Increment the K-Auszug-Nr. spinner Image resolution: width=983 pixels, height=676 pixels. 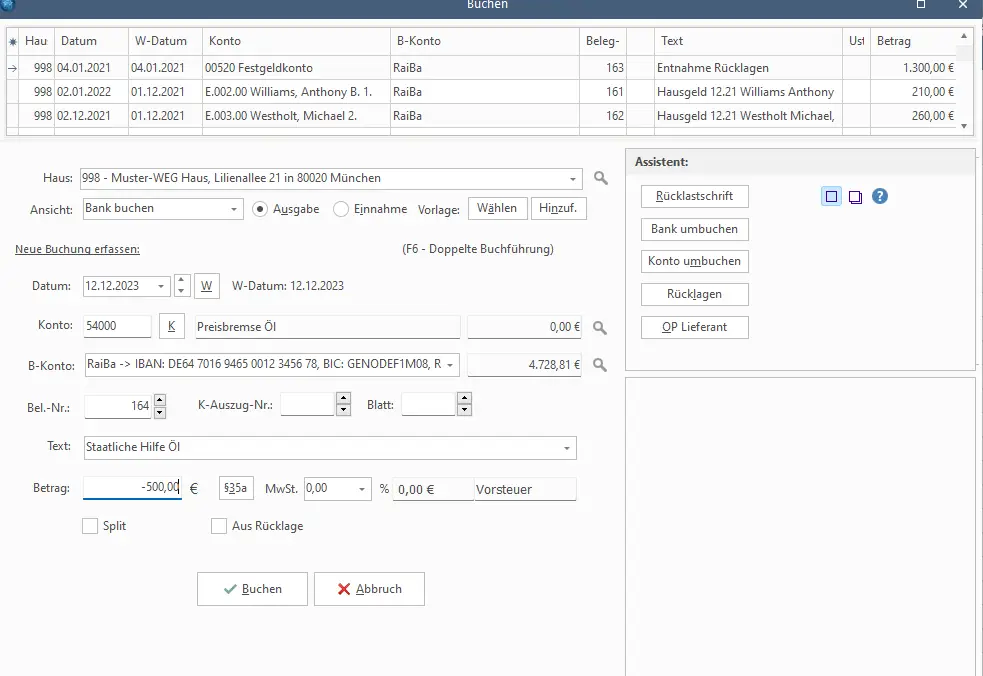point(343,398)
